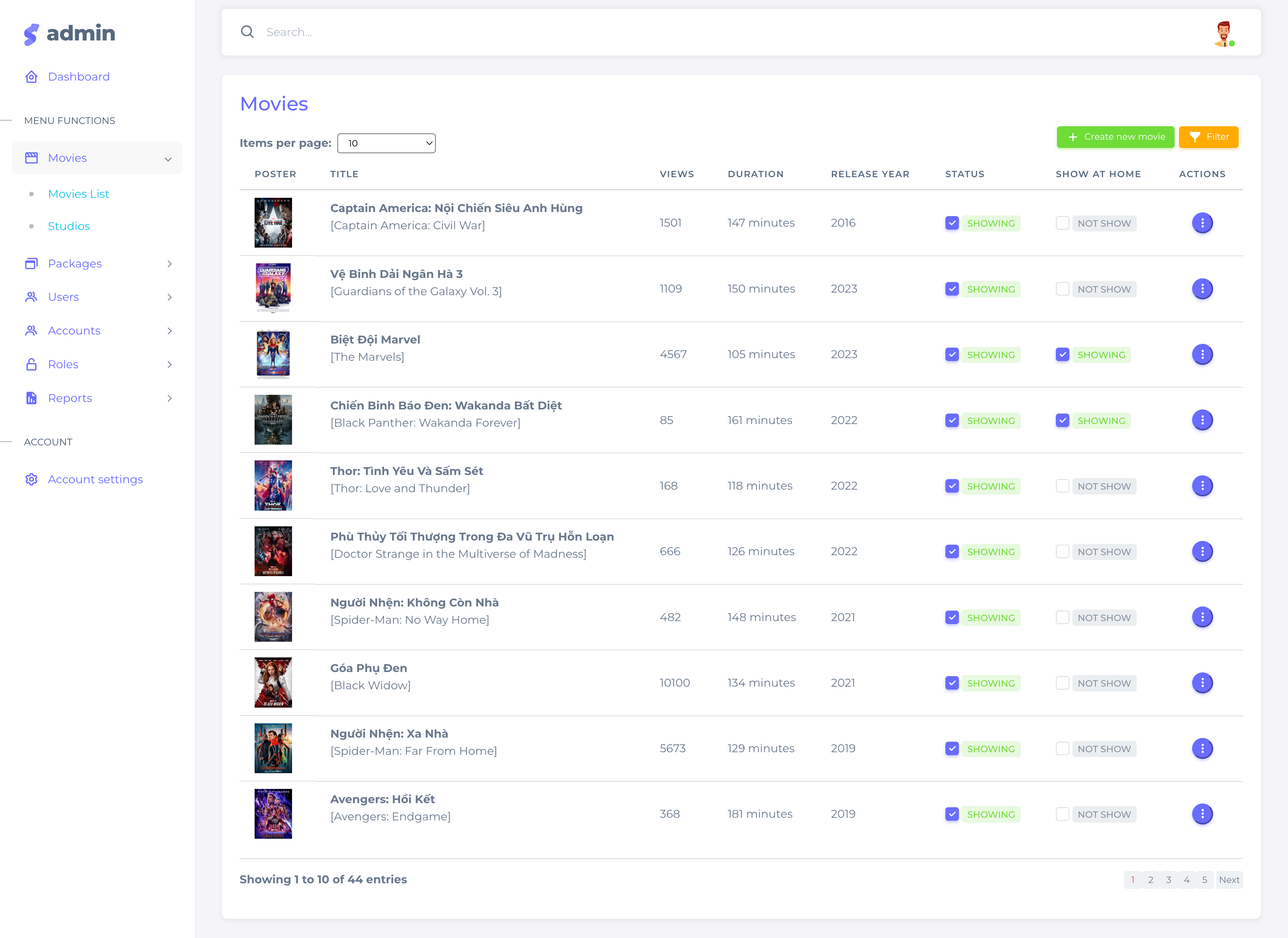Expand the Accounts menu chevron
Image resolution: width=1288 pixels, height=938 pixels.
169,331
